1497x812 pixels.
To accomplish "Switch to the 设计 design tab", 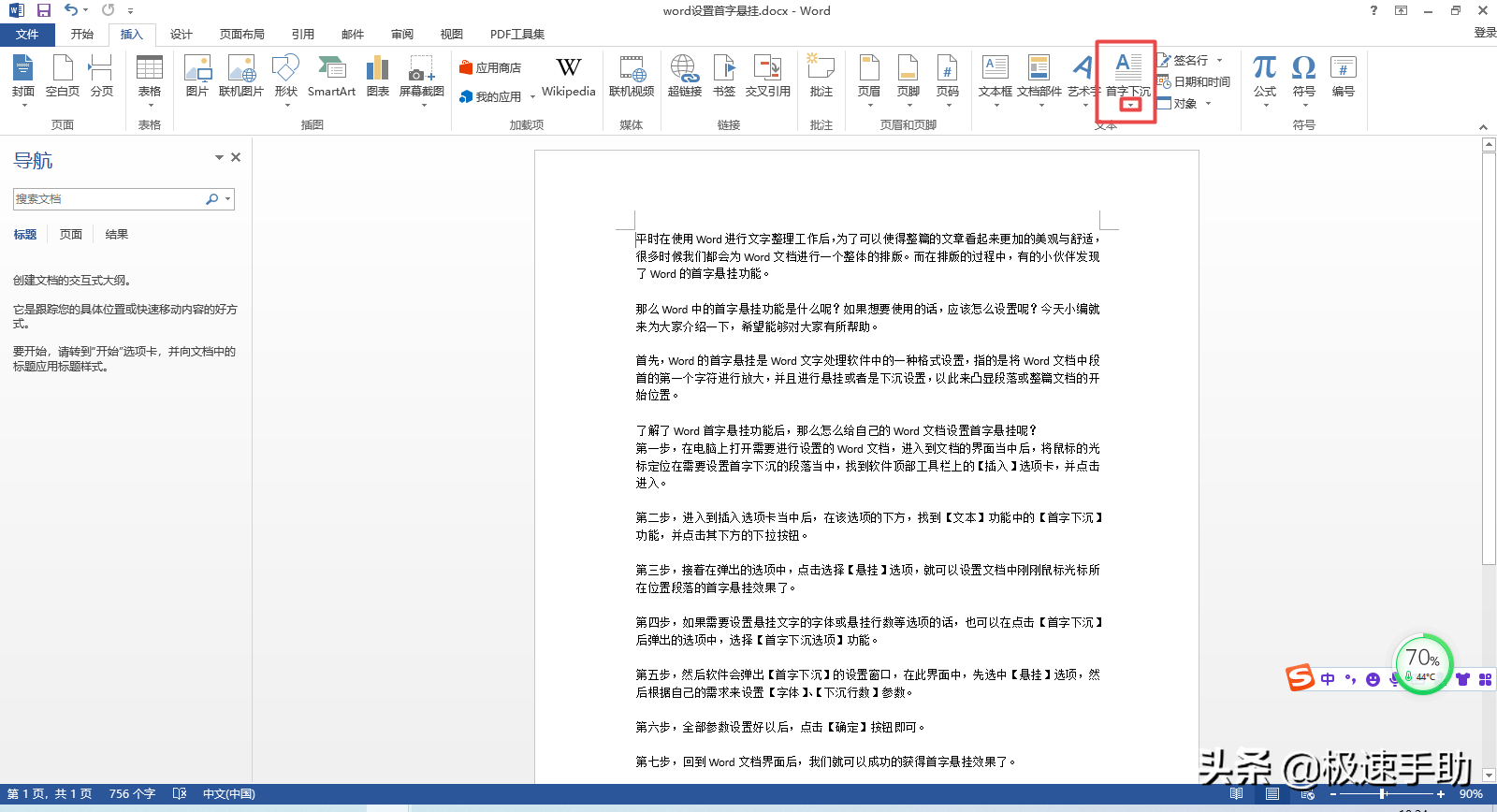I will [182, 35].
